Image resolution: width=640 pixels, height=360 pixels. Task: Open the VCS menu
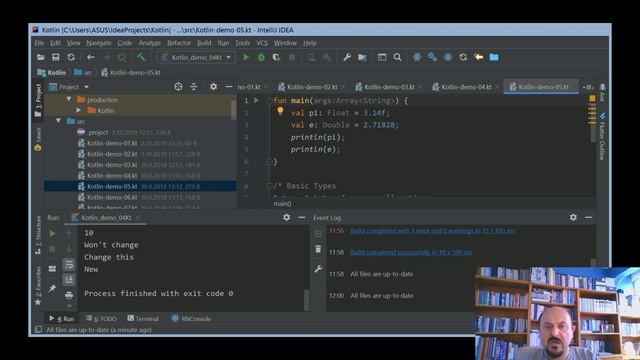(262, 43)
